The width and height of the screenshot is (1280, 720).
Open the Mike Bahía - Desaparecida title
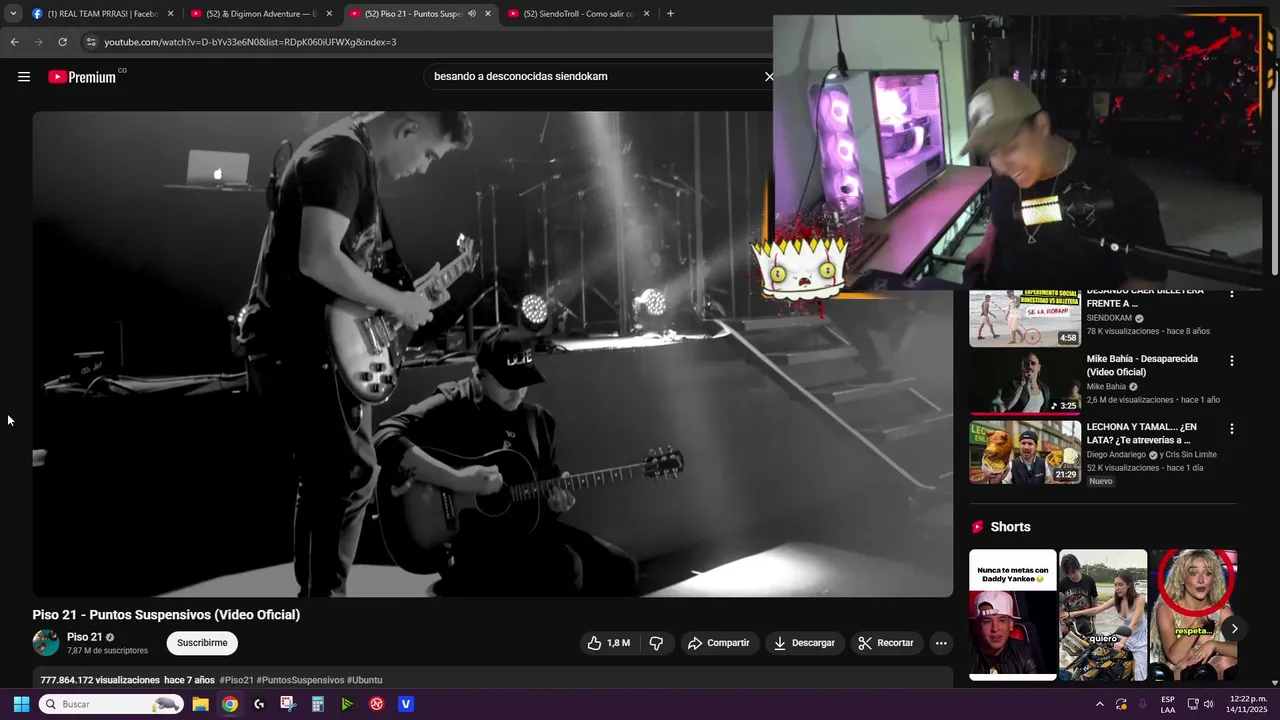(1142, 365)
